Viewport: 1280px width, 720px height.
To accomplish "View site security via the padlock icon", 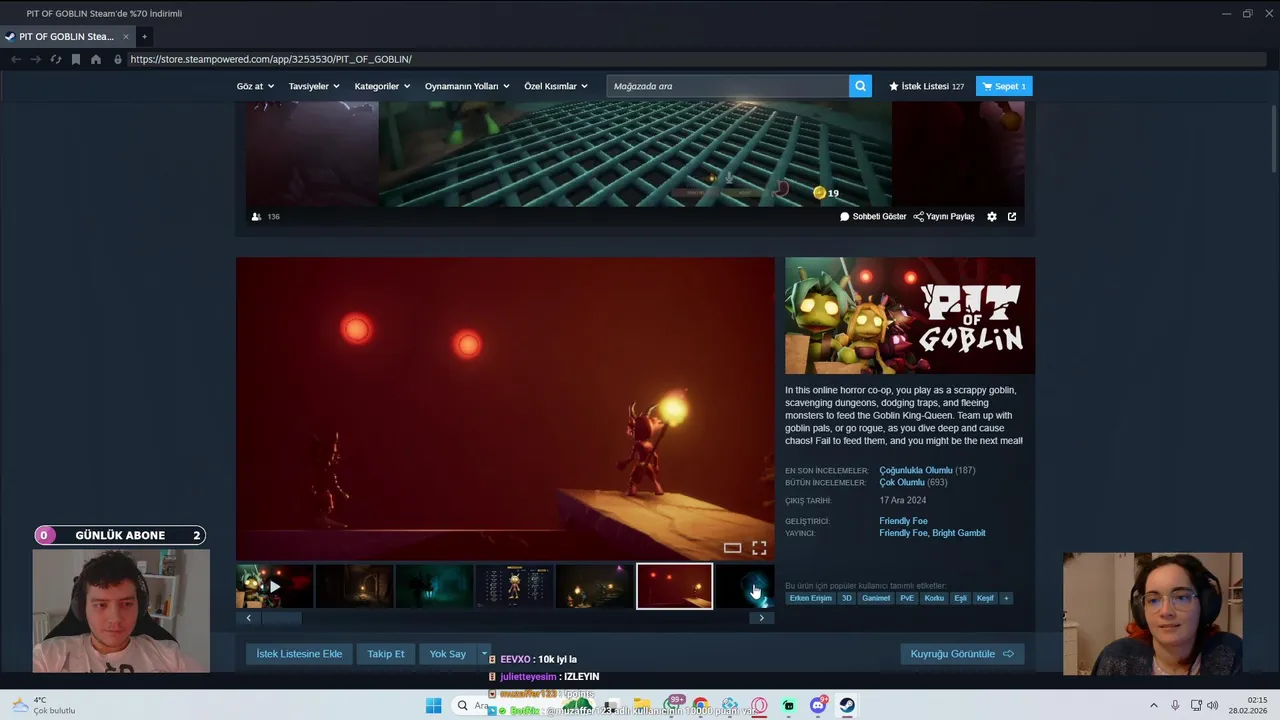I will (x=118, y=59).
